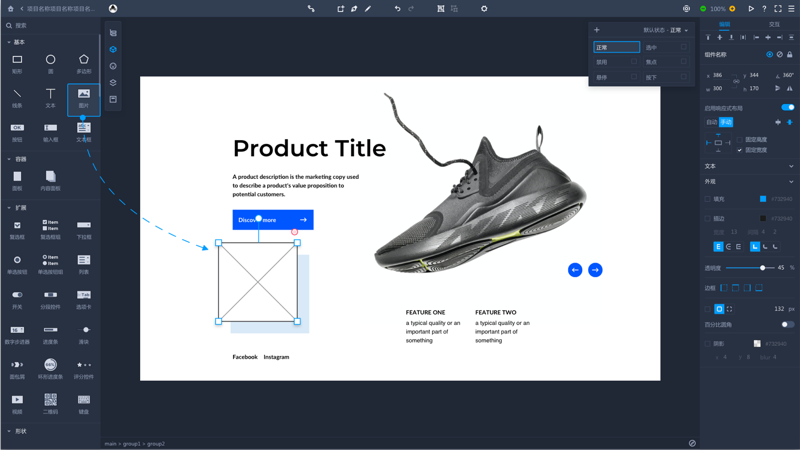Viewport: 800px width, 450px height.
Task: Click the home icon at top left
Action: 10,9
